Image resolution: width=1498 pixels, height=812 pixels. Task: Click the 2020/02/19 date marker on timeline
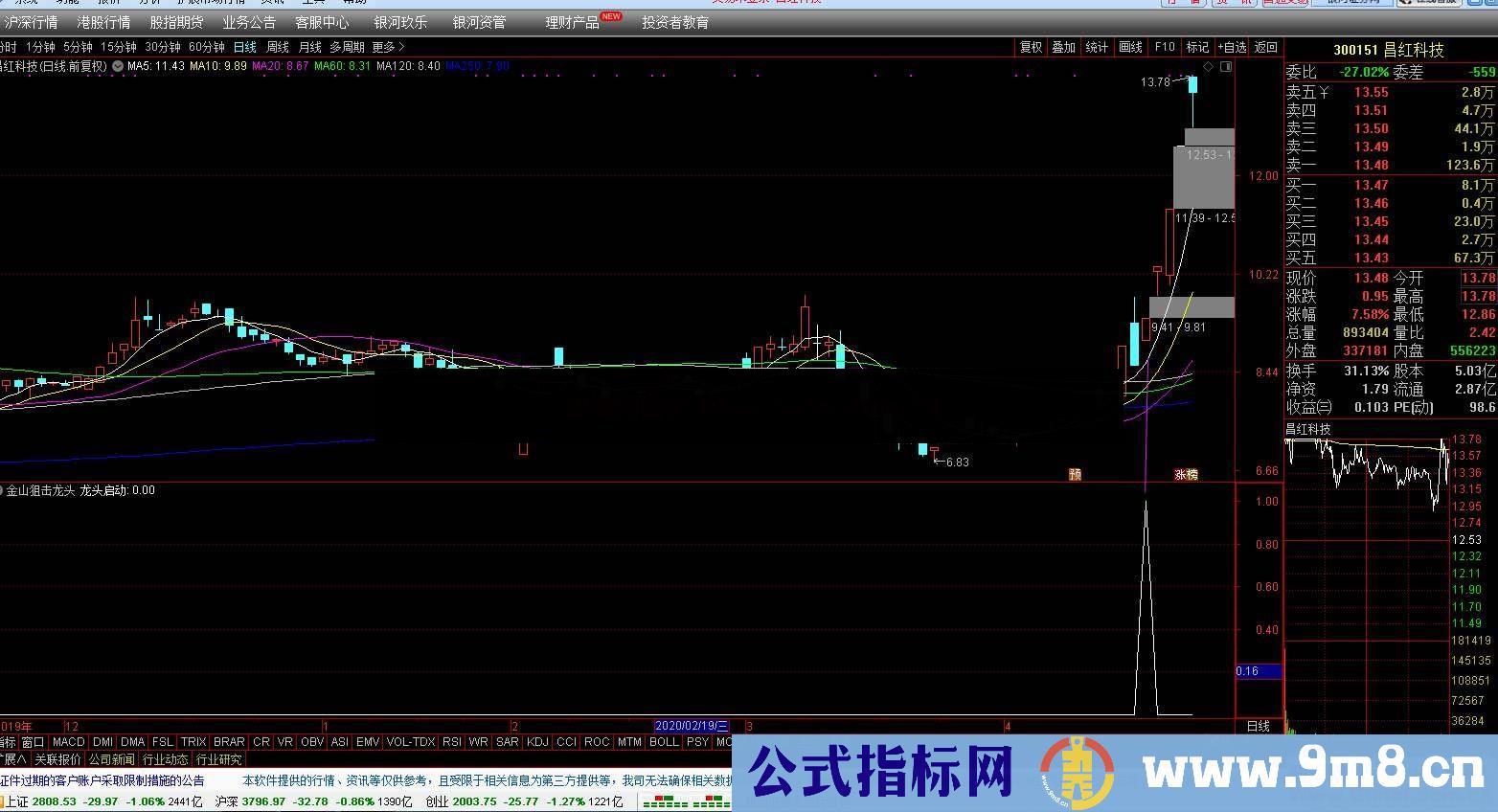click(692, 727)
